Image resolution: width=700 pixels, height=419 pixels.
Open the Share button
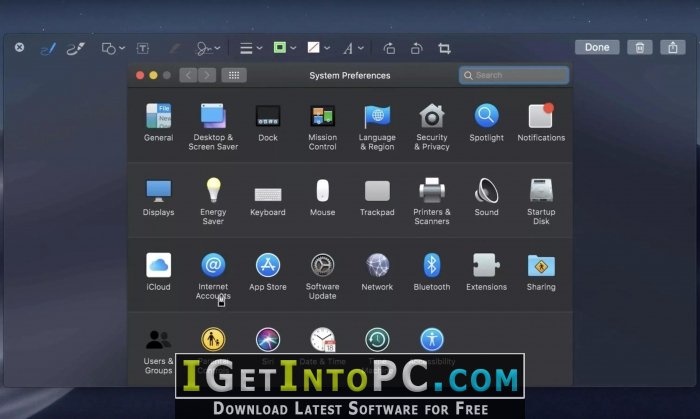click(x=673, y=47)
